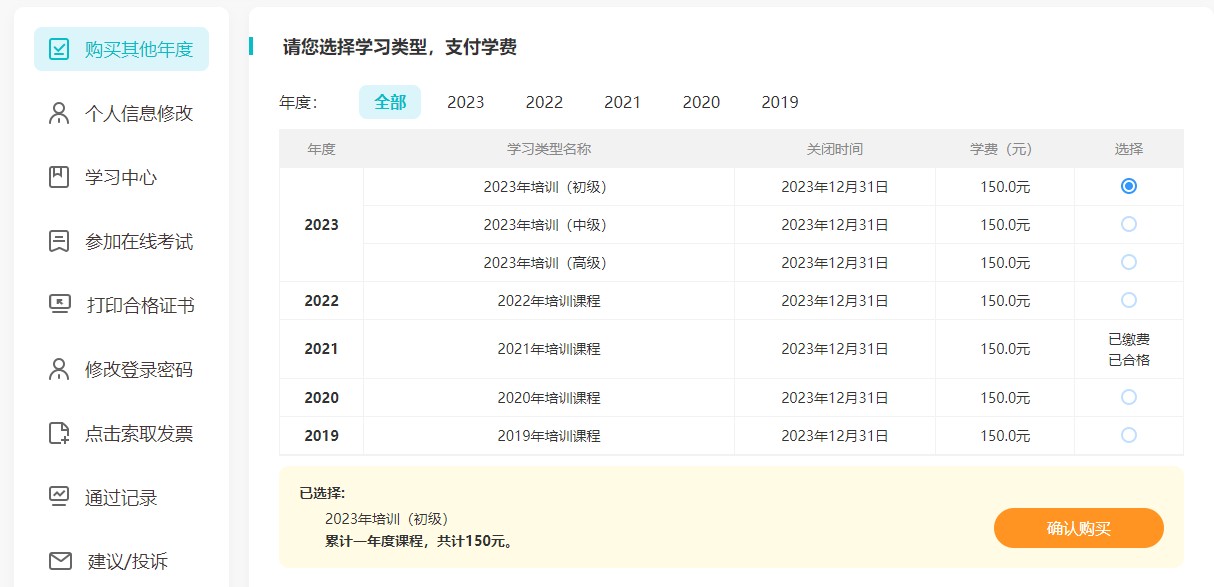Select radio for 2023年培训（初级）

pos(1129,186)
